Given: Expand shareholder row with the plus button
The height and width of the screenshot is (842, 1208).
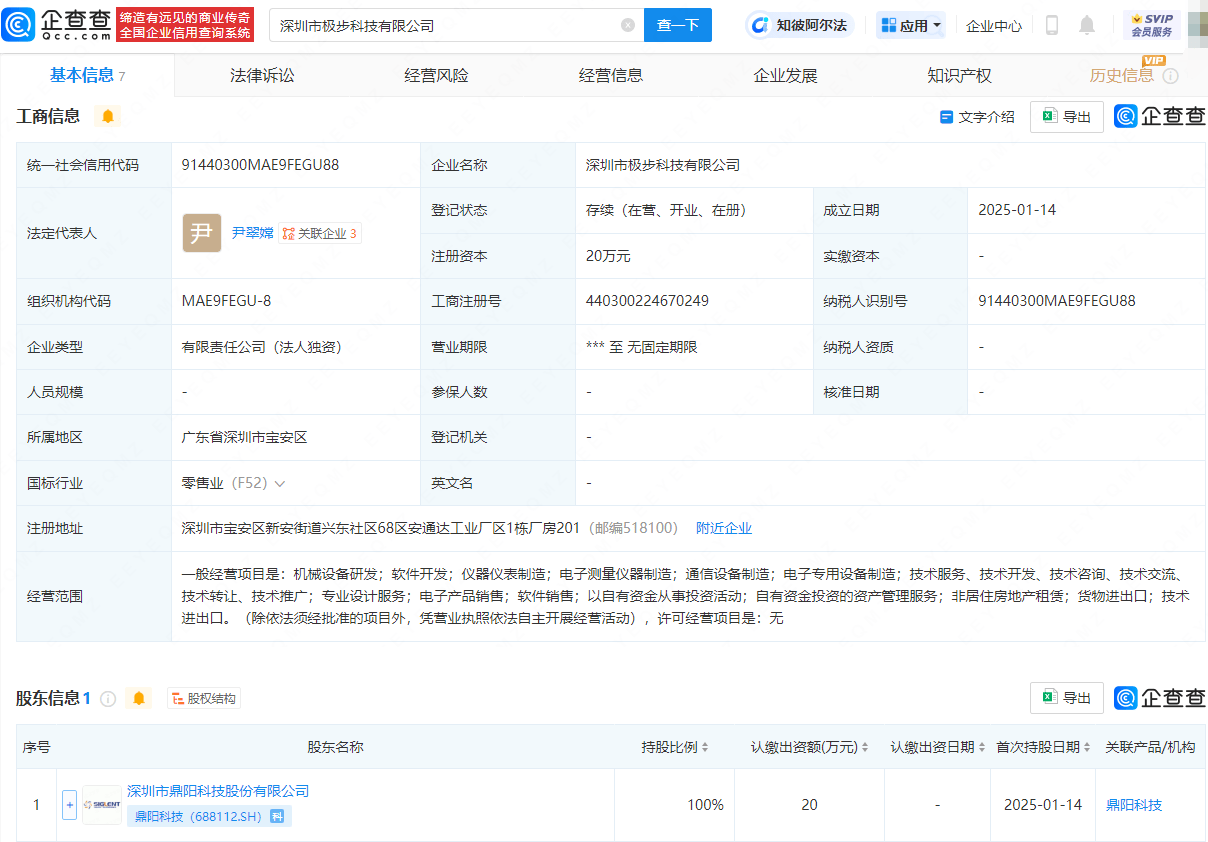Looking at the screenshot, I should click(69, 805).
